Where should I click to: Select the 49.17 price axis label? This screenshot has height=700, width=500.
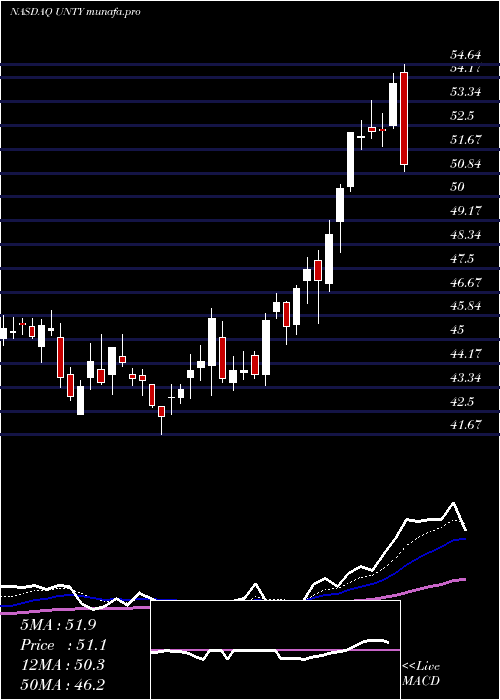point(466,211)
